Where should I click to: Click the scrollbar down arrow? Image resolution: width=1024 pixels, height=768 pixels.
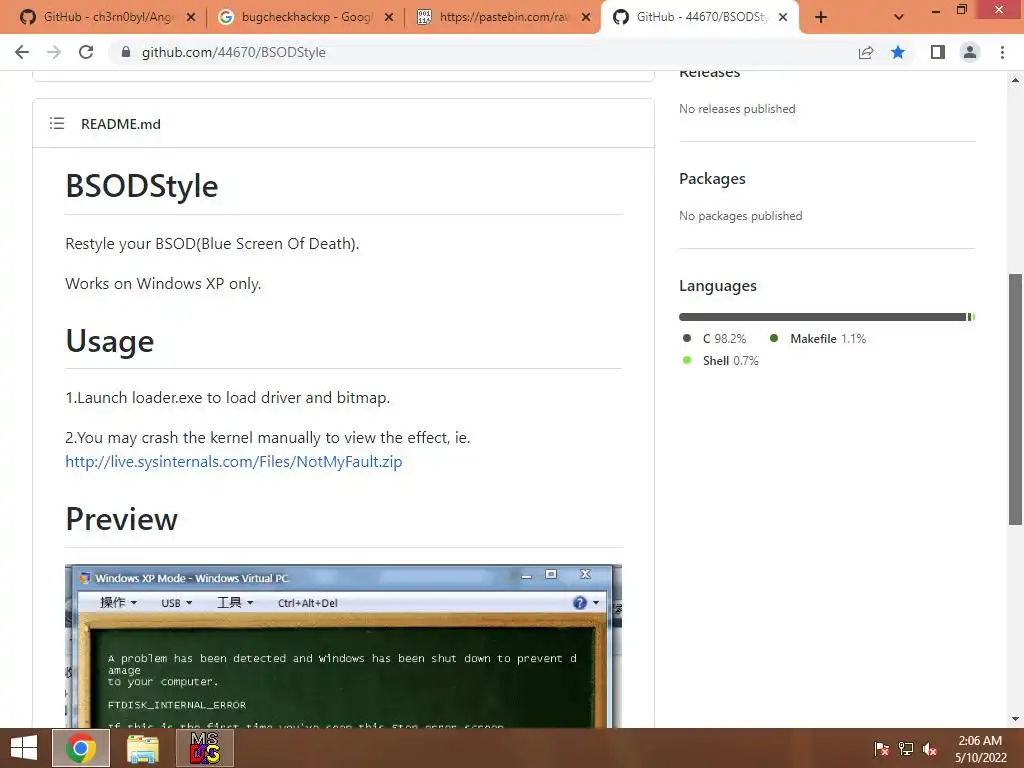(x=1015, y=719)
